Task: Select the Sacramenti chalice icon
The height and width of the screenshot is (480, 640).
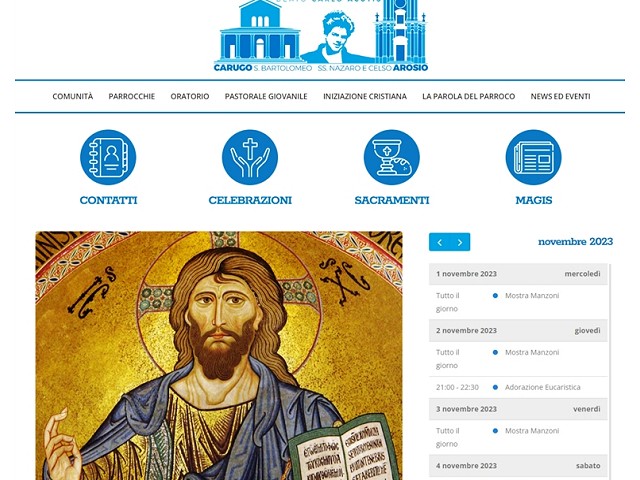Action: click(x=392, y=157)
